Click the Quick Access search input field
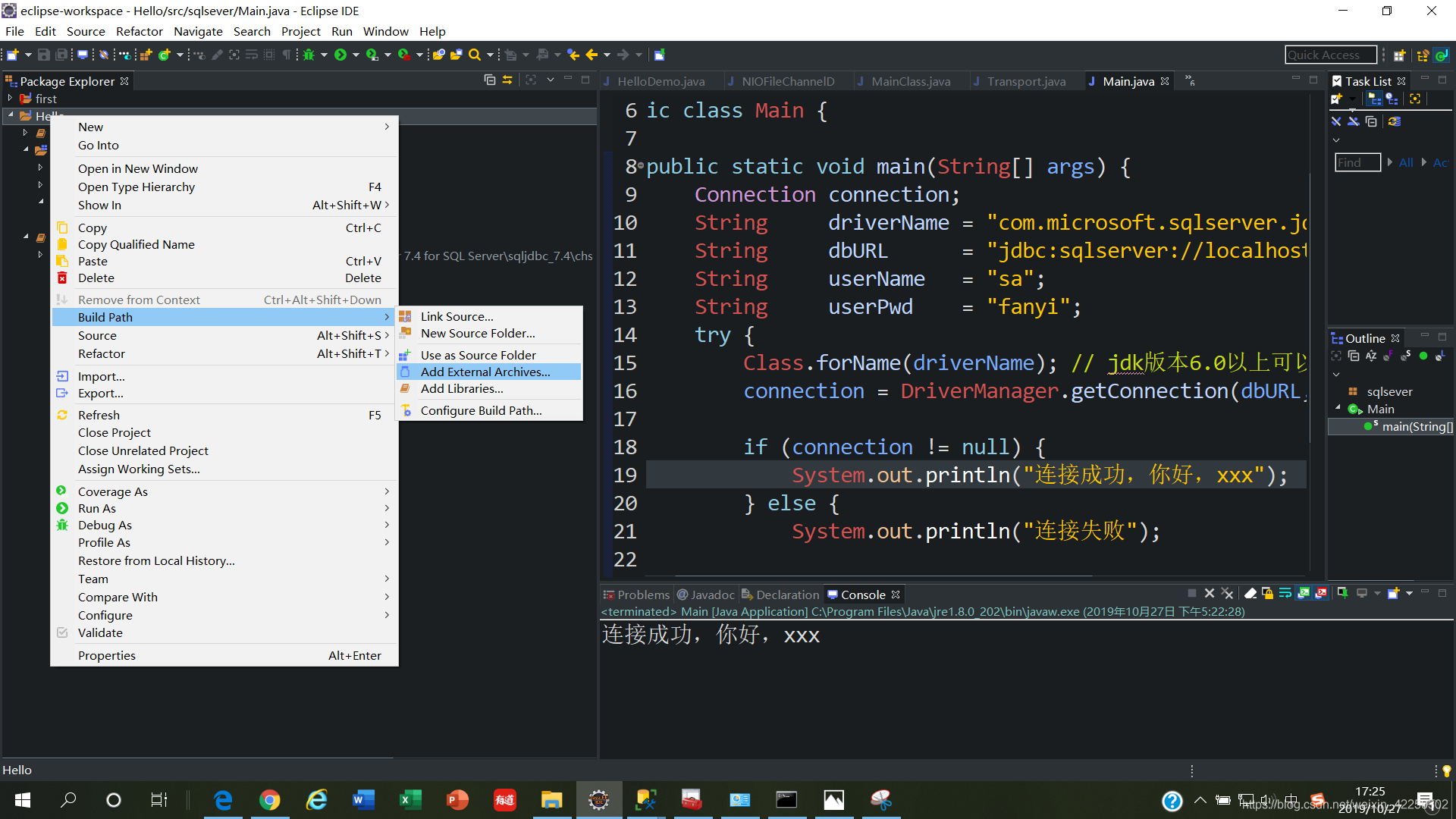This screenshot has width=1456, height=819. pyautogui.click(x=1328, y=55)
